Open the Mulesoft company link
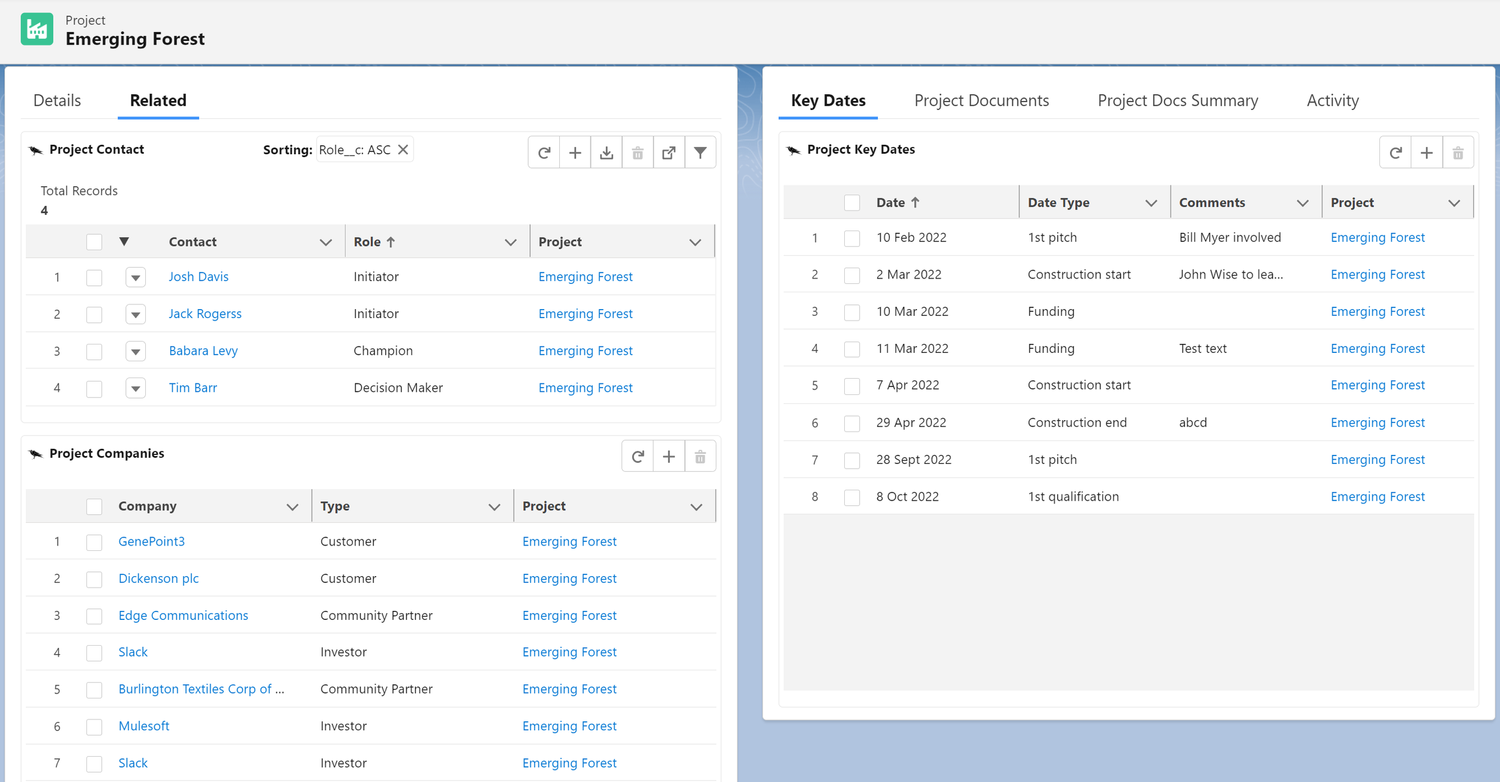The height and width of the screenshot is (782, 1500). point(144,727)
